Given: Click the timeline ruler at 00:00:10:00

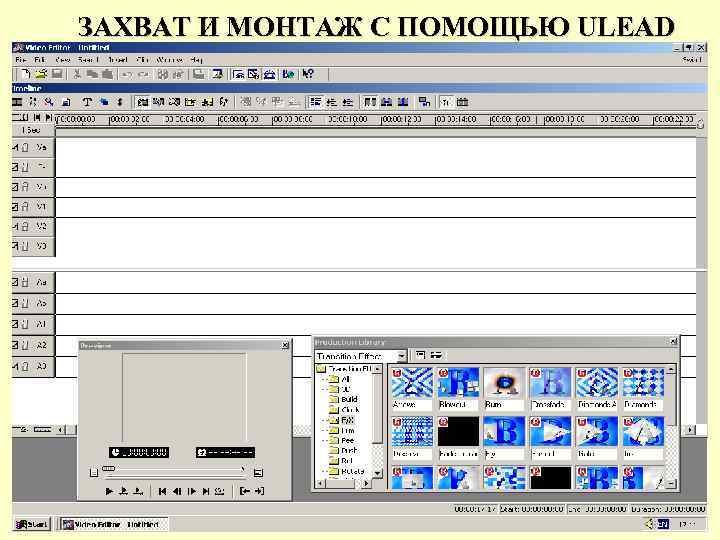Looking at the screenshot, I should [347, 119].
